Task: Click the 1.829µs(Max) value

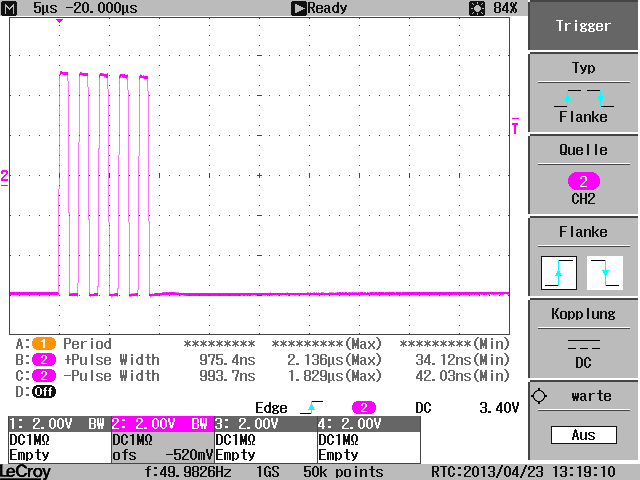Action: 334,376
